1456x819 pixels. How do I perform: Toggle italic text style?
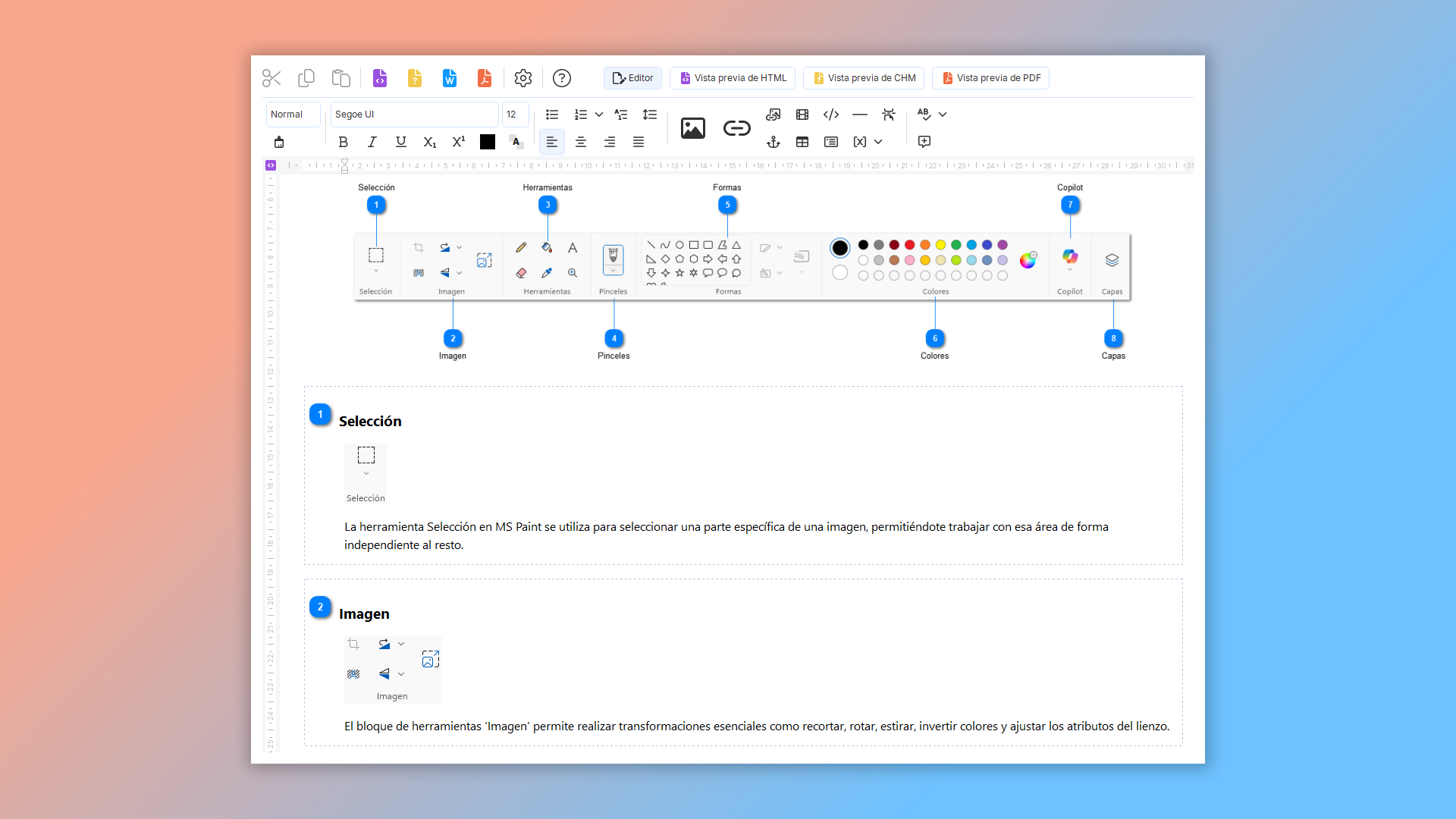coord(372,142)
